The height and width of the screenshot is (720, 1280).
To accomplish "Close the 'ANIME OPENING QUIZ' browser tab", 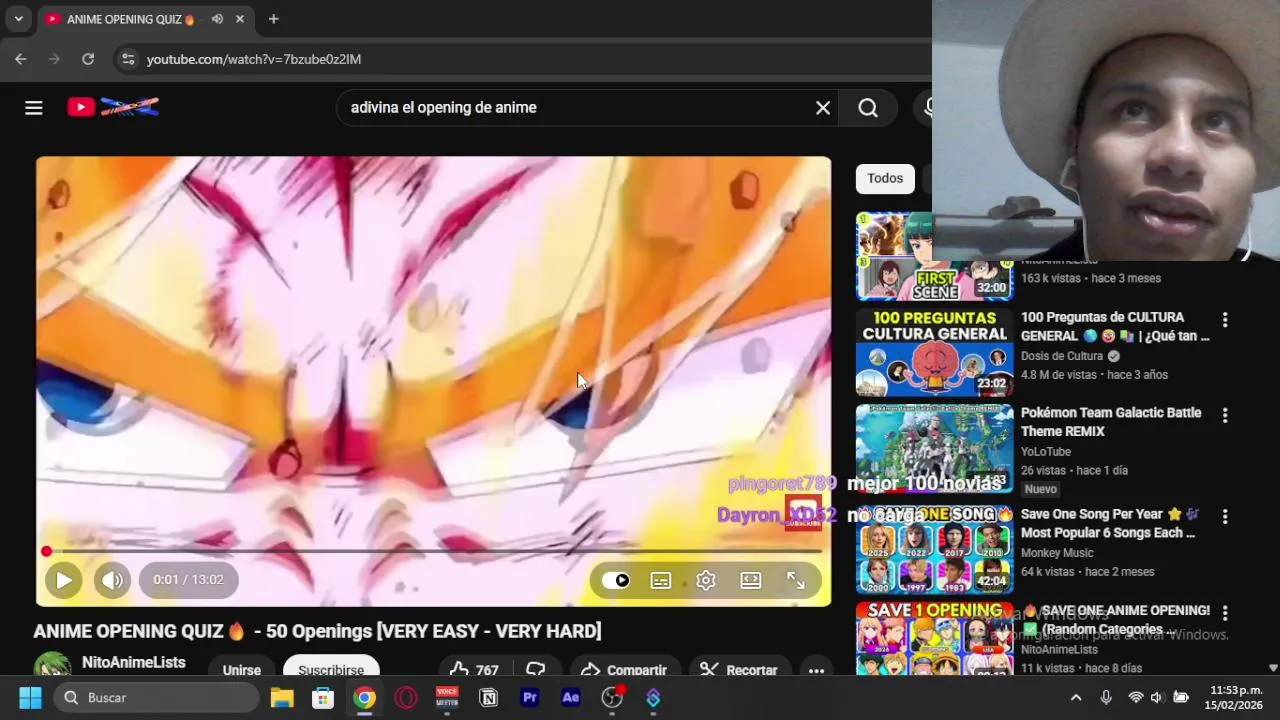I will pos(240,19).
